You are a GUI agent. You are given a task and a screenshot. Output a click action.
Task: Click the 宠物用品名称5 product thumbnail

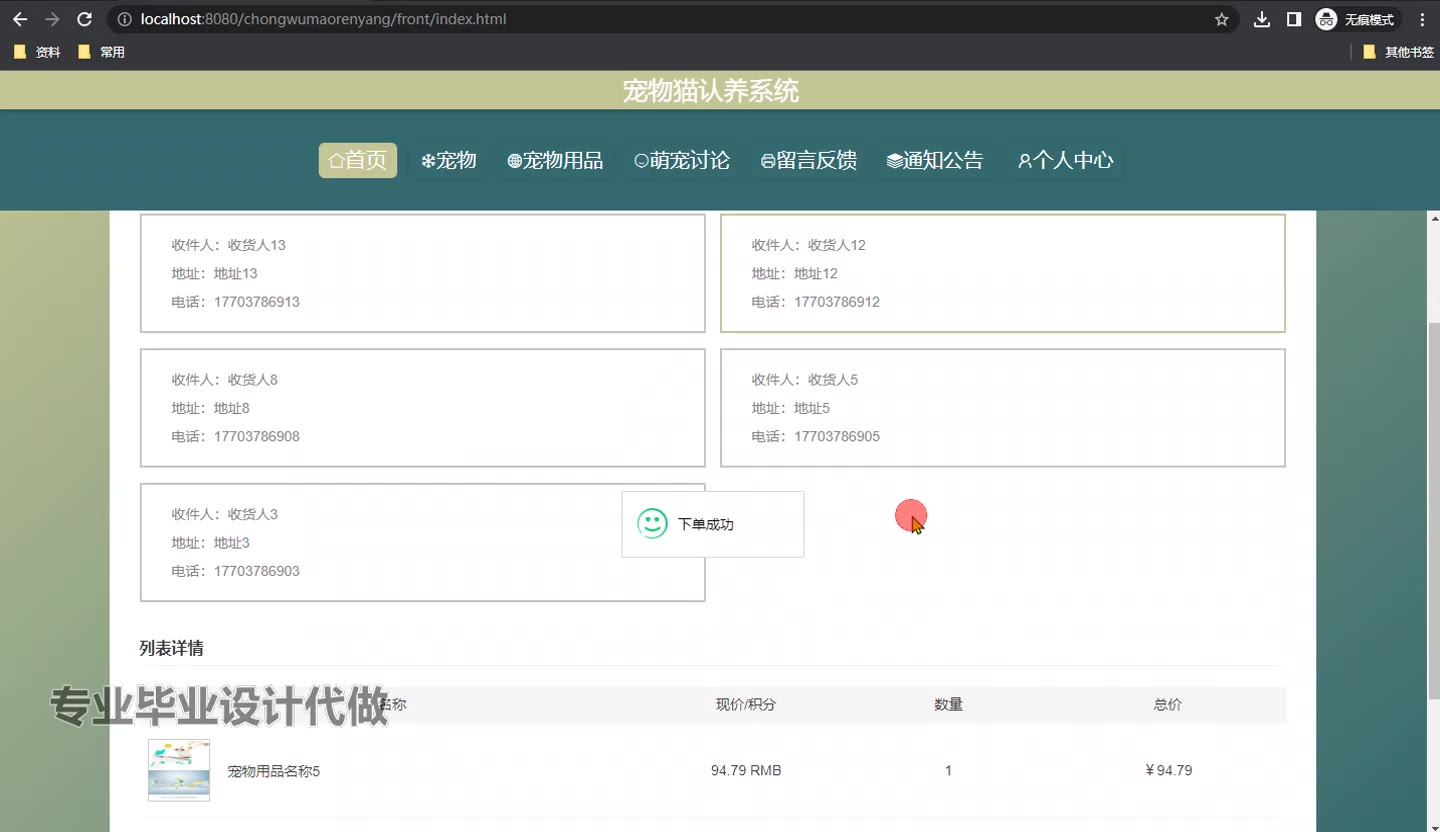pyautogui.click(x=179, y=770)
